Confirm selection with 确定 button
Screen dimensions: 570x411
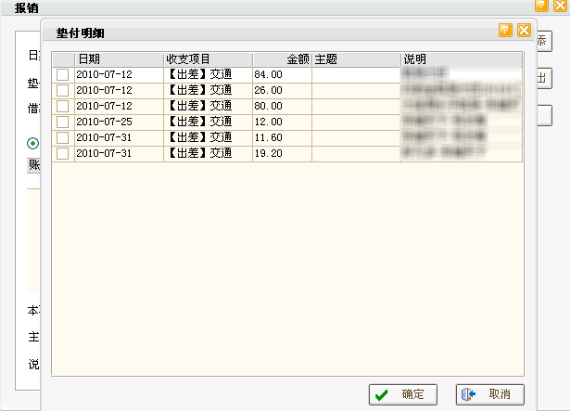click(x=403, y=395)
